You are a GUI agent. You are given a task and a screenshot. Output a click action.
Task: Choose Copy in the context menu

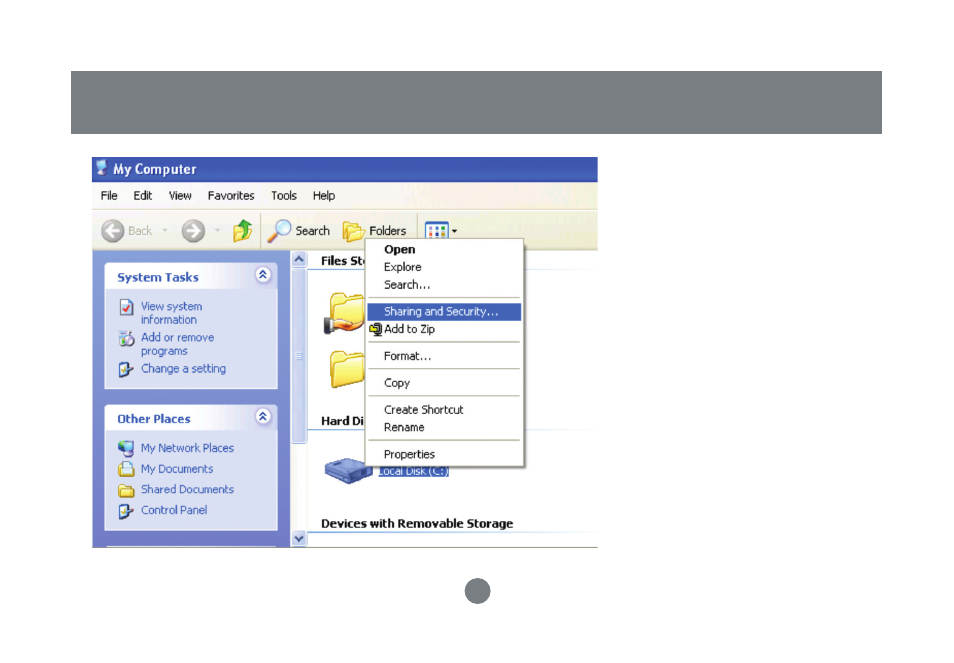click(x=444, y=383)
